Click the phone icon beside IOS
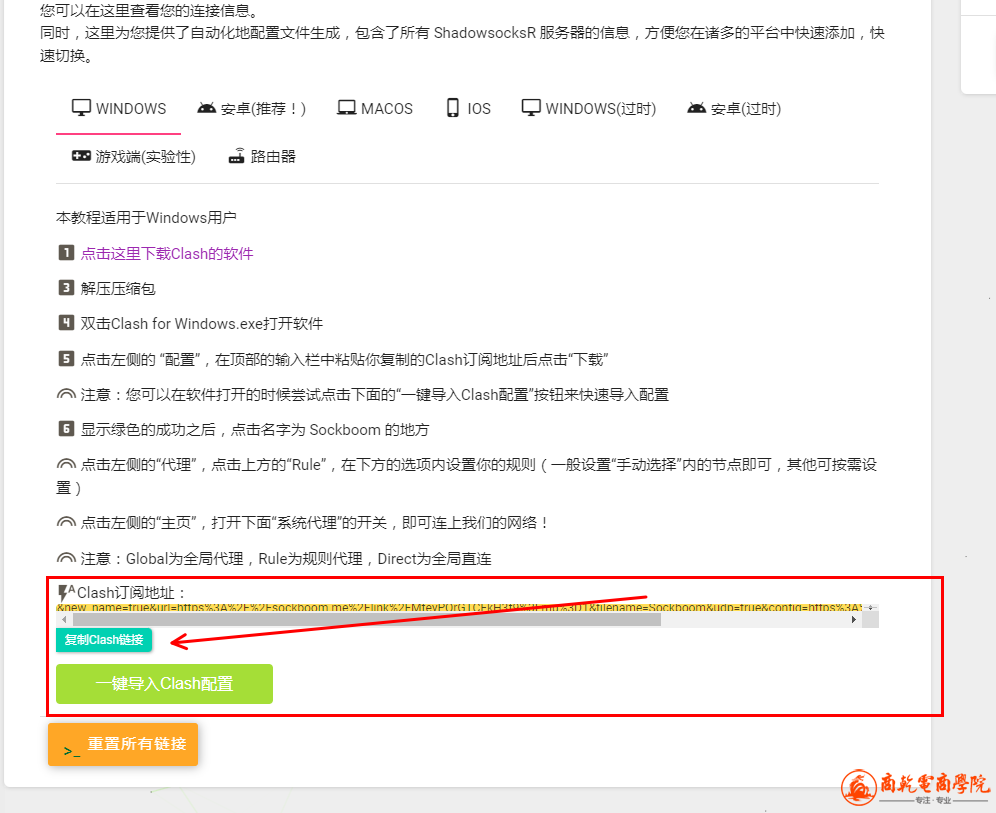 (452, 108)
